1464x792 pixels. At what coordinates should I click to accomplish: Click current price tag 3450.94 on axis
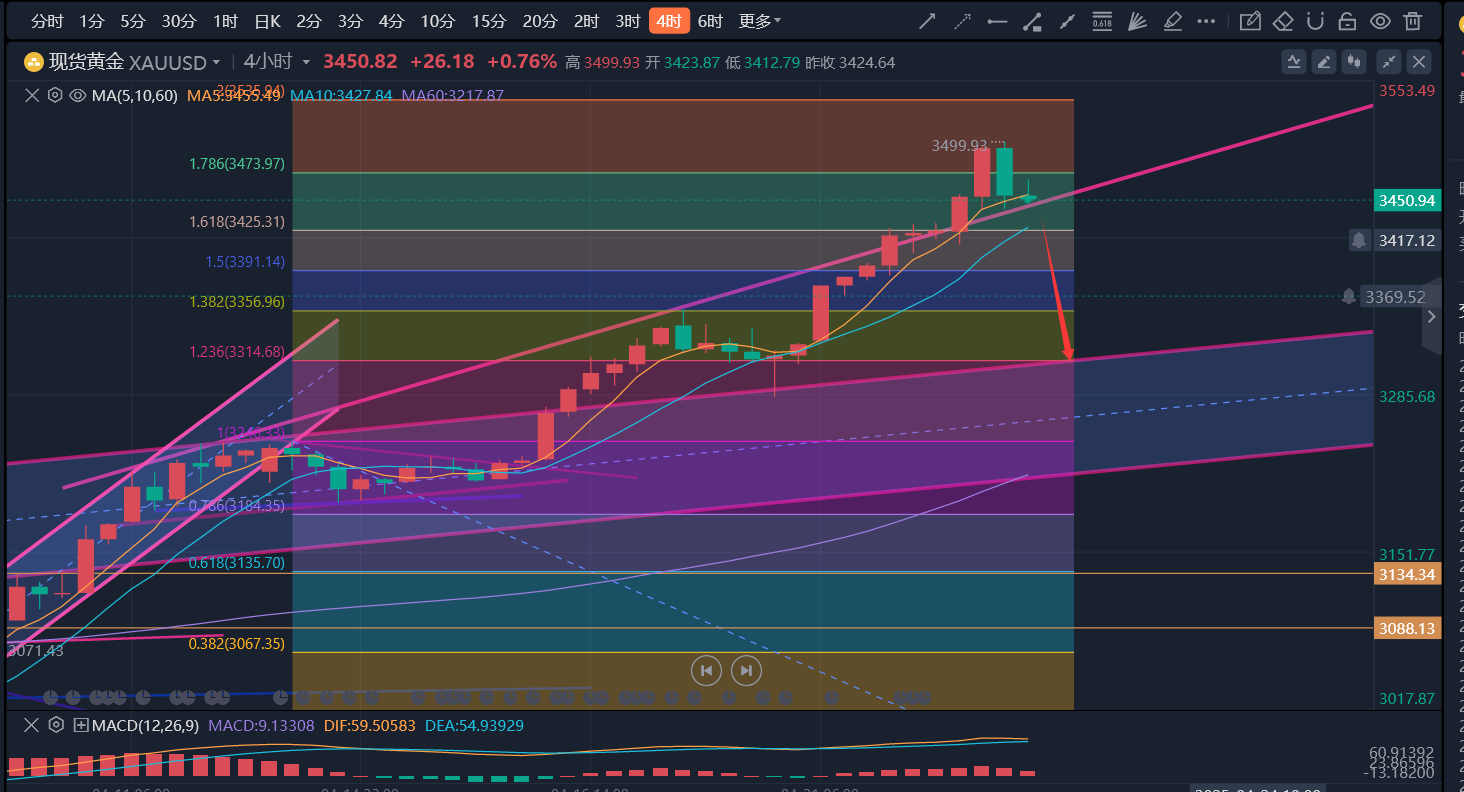(1407, 200)
